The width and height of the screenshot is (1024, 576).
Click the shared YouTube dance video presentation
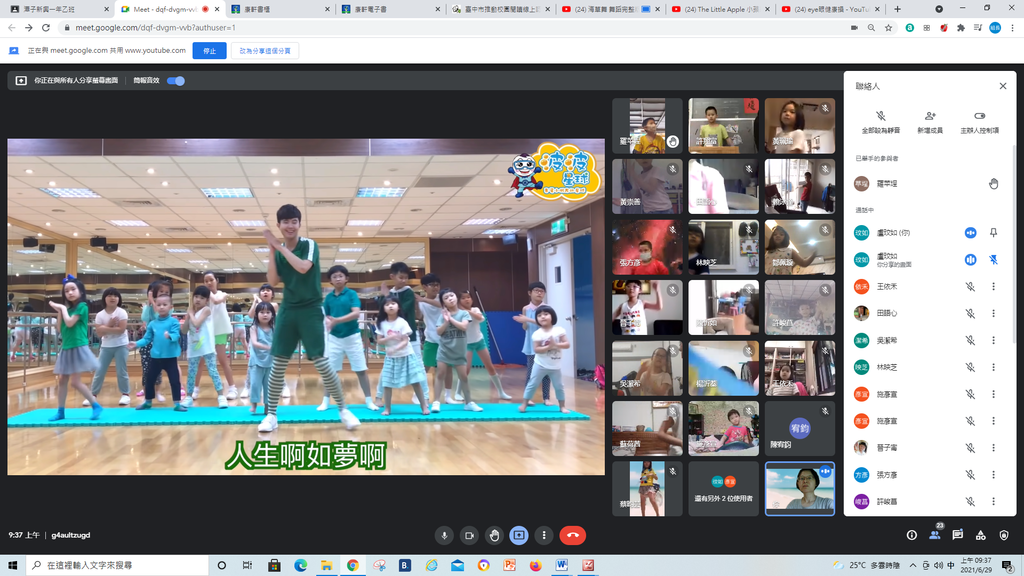(306, 307)
